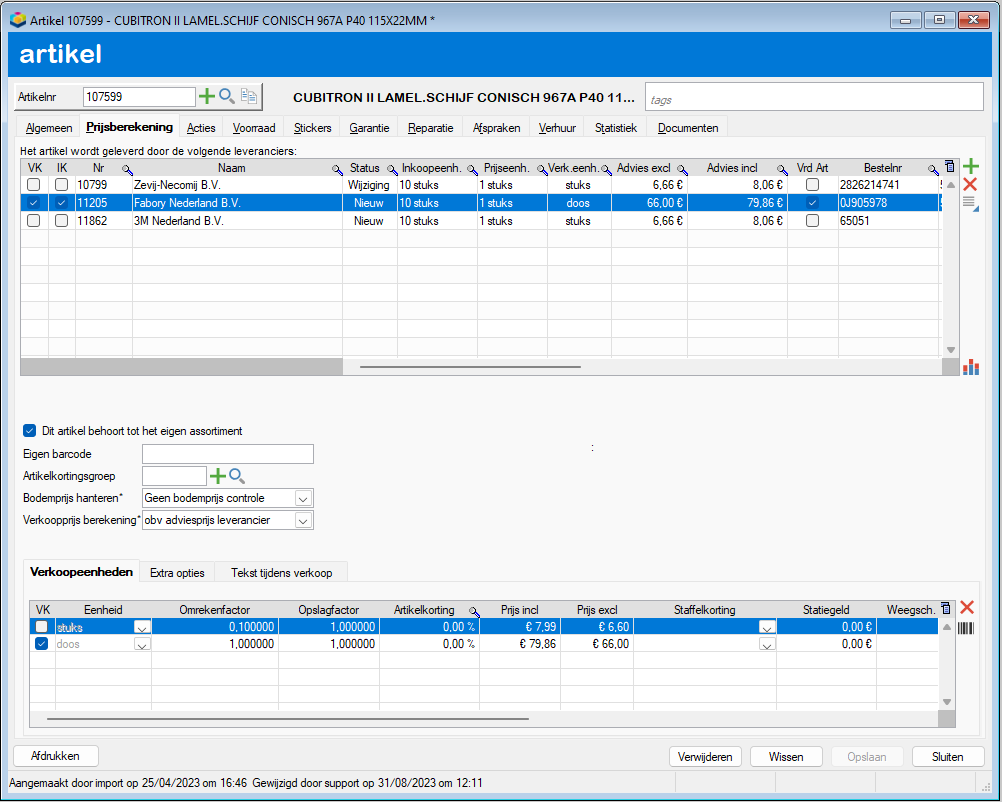Click the Afdrukken button
The height and width of the screenshot is (802, 1002).
click(x=56, y=756)
